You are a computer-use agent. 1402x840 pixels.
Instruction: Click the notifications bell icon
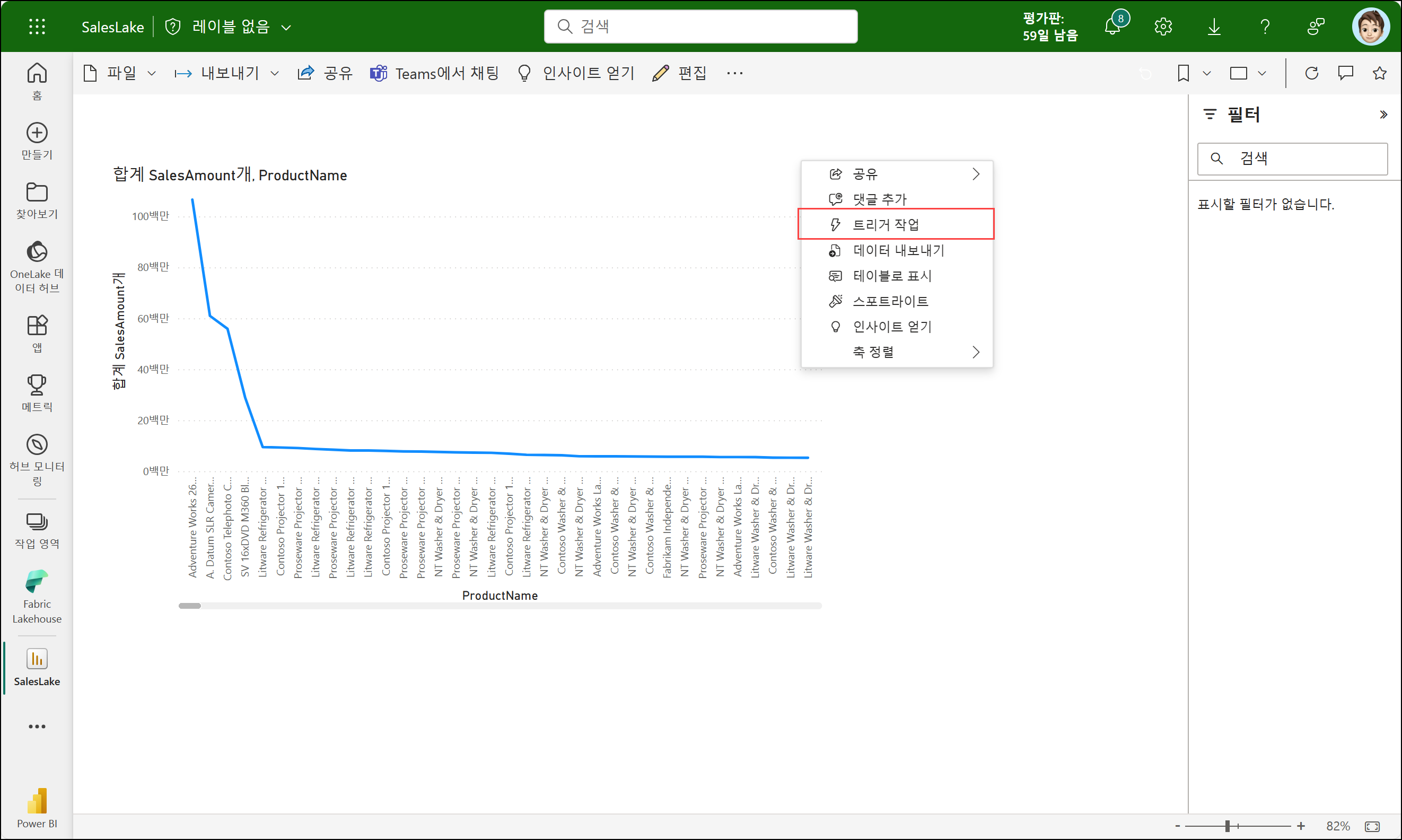point(1112,27)
